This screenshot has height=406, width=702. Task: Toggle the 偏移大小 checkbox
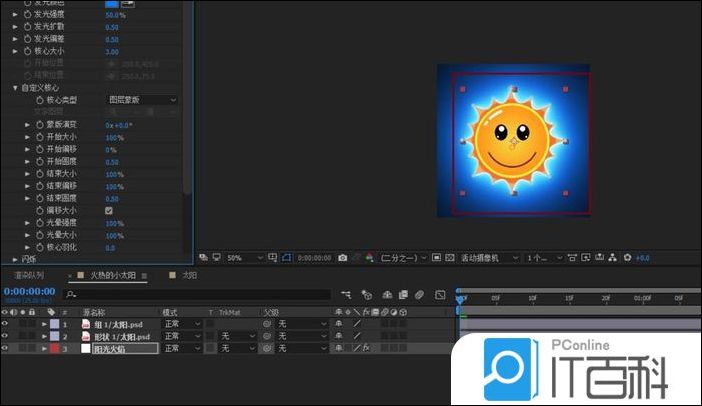[x=109, y=211]
